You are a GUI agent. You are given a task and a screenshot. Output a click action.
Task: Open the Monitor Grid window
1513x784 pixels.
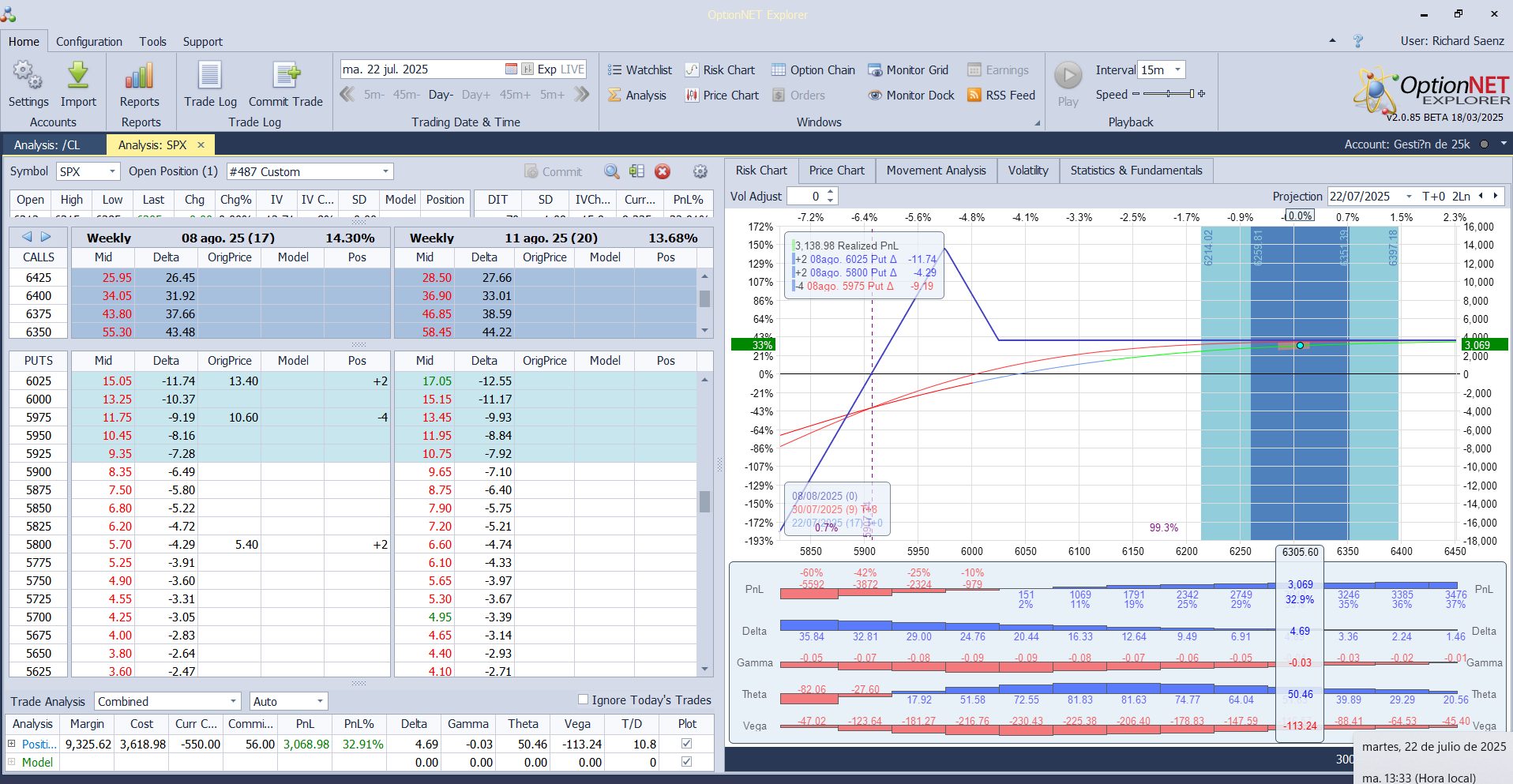click(x=908, y=70)
